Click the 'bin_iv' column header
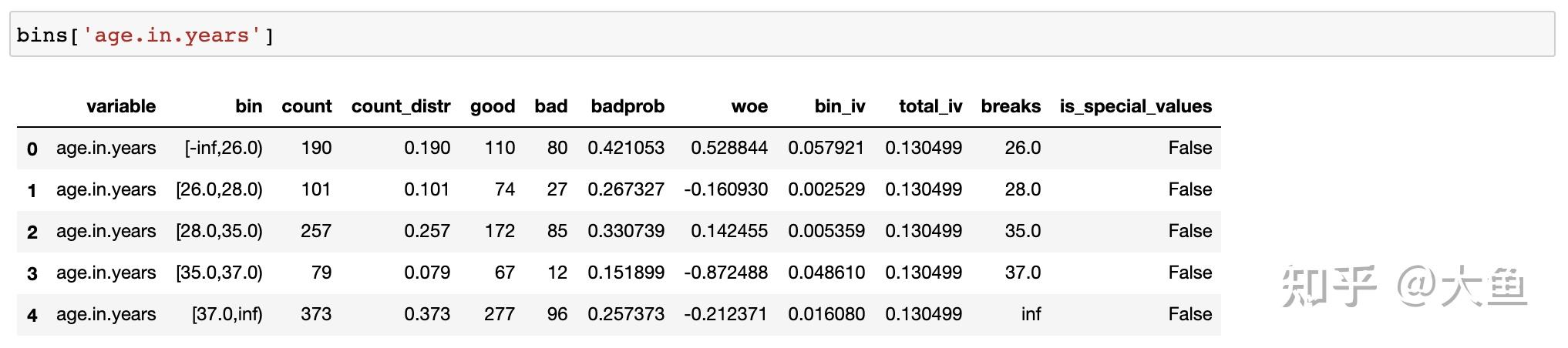Viewport: 1568px width, 348px height. (840, 106)
